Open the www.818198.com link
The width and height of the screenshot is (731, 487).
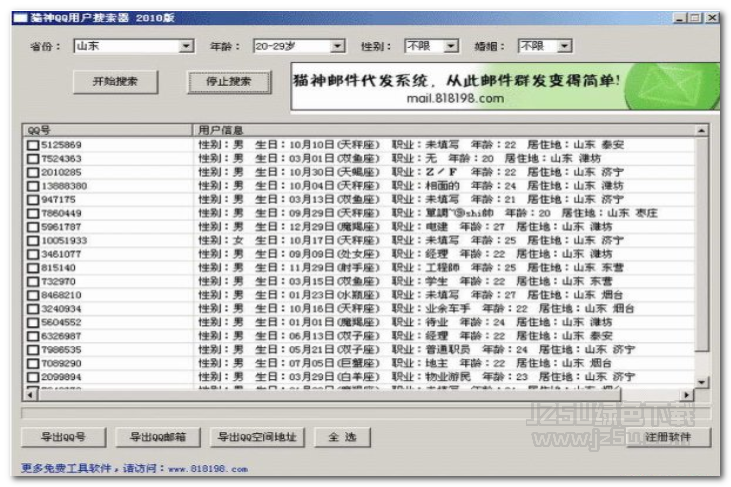(208, 469)
